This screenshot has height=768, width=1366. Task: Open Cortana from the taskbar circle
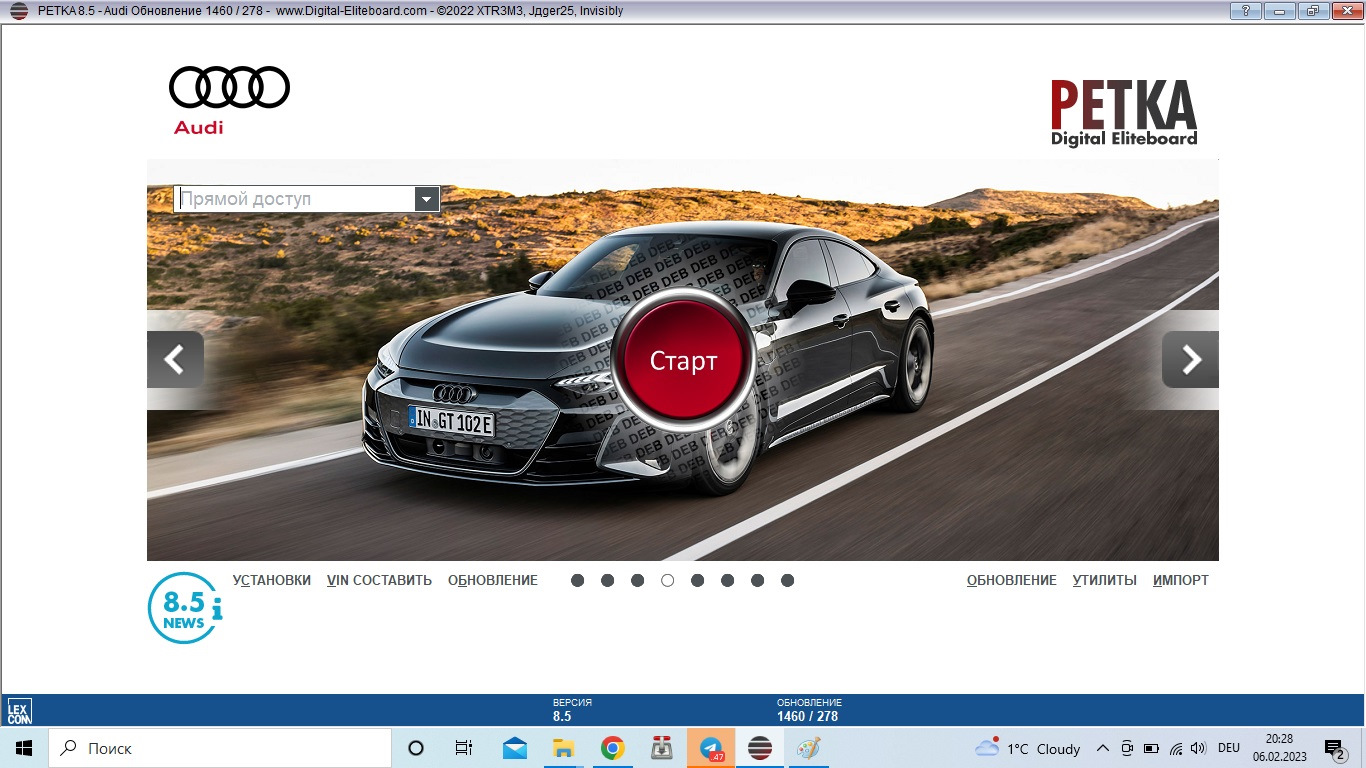tap(416, 748)
